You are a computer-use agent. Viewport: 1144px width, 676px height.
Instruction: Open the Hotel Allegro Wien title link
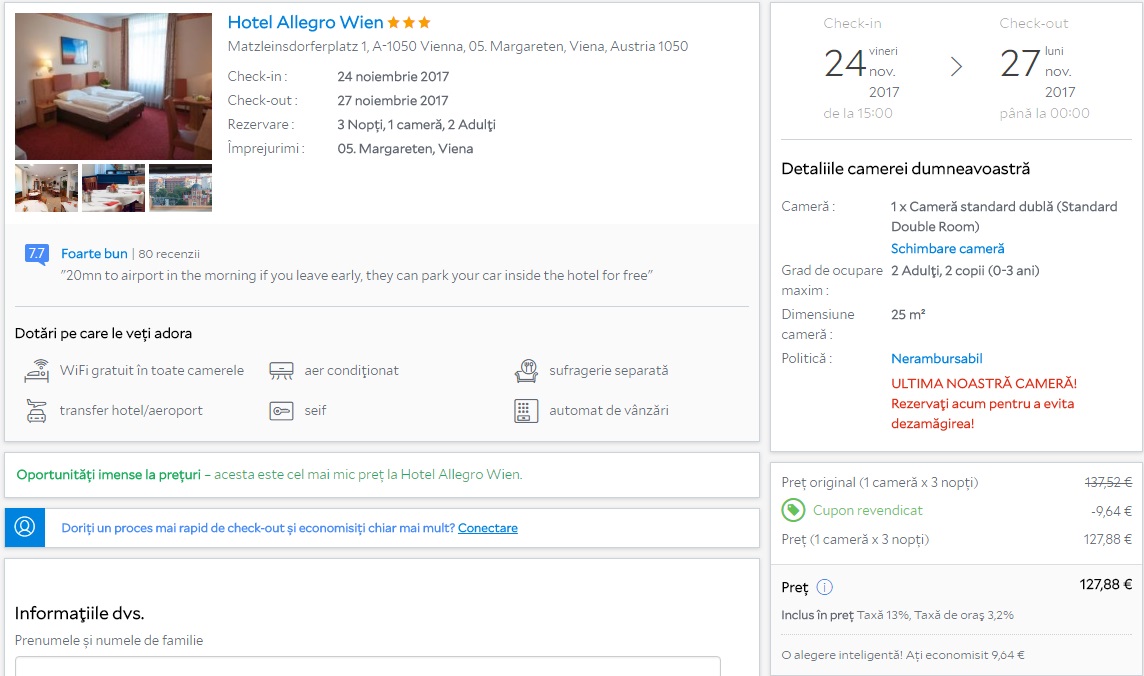305,23
